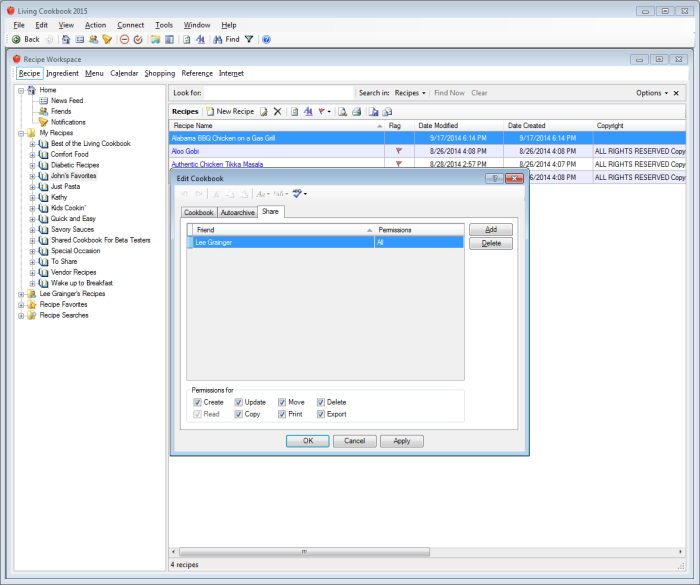Expand the Comfort Food cookbook node
Screen dimensions: 700x585
[32, 155]
